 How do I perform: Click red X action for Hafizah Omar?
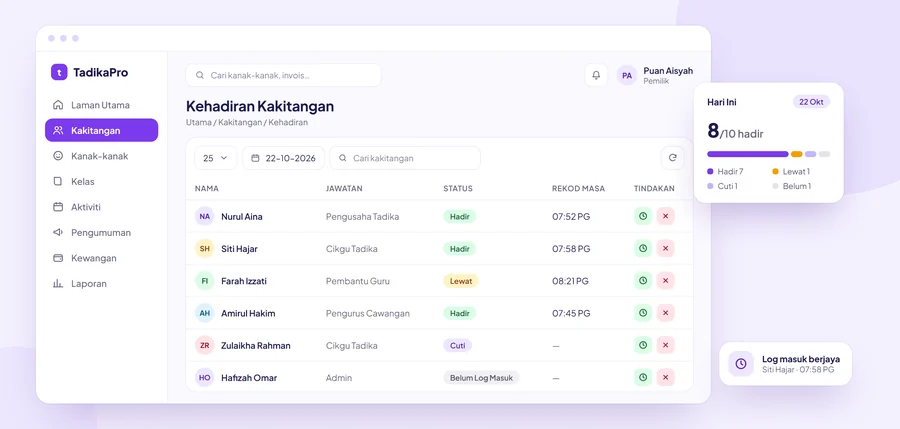pos(665,377)
